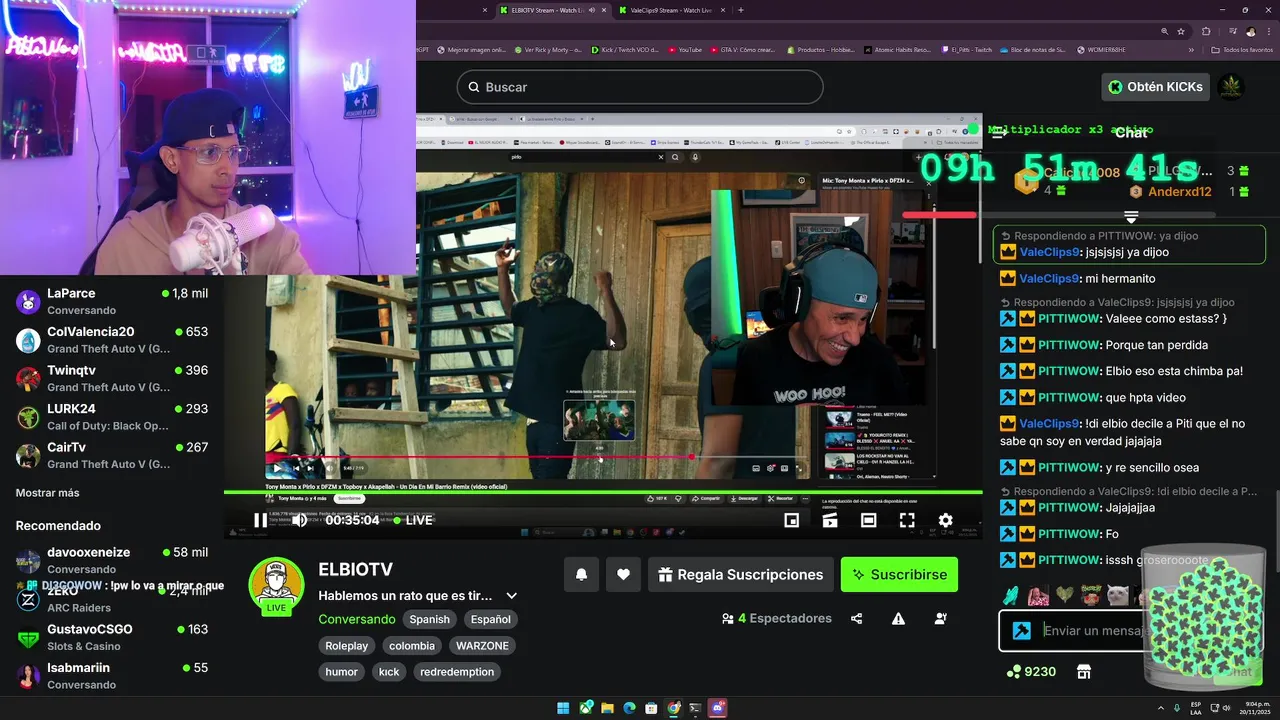Show more bookmarks overflow chevron

pos(1191,49)
